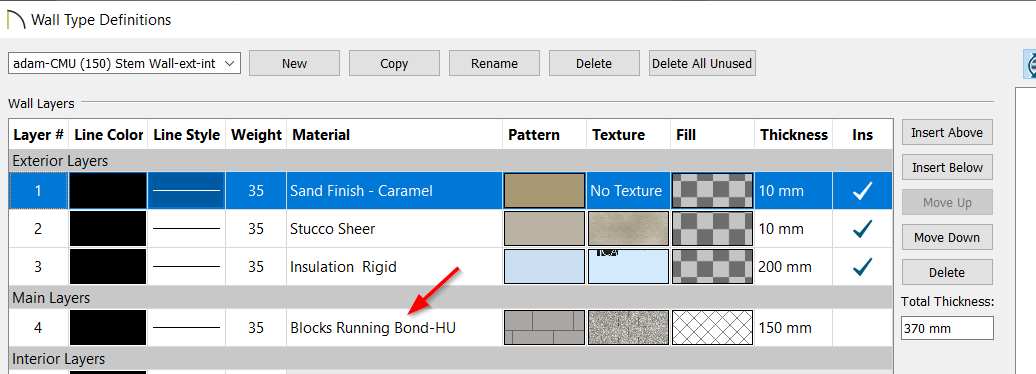The width and height of the screenshot is (1036, 374).
Task: Click the Copy button
Action: click(394, 63)
